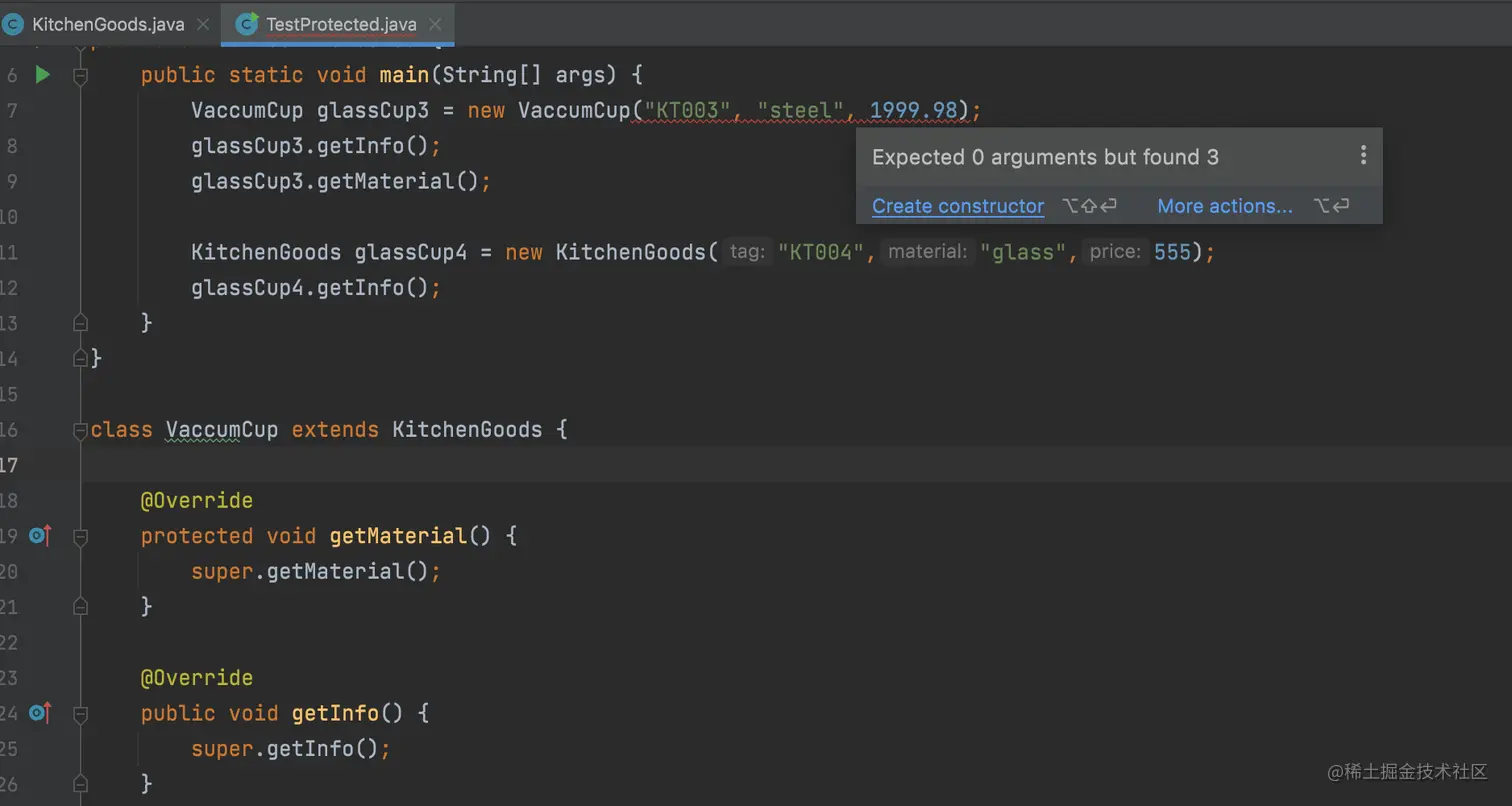Click the "glass" string literal
Image resolution: width=1512 pixels, height=806 pixels.
(x=1023, y=252)
